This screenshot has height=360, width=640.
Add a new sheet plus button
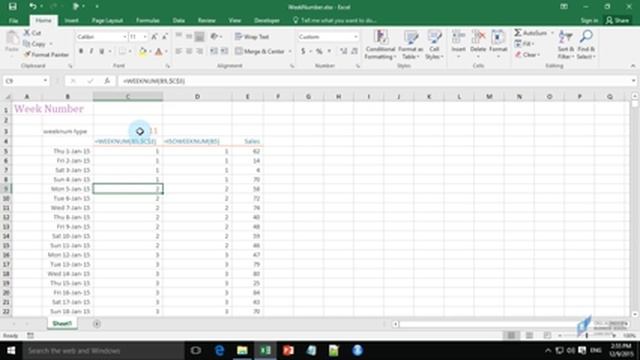(97, 324)
